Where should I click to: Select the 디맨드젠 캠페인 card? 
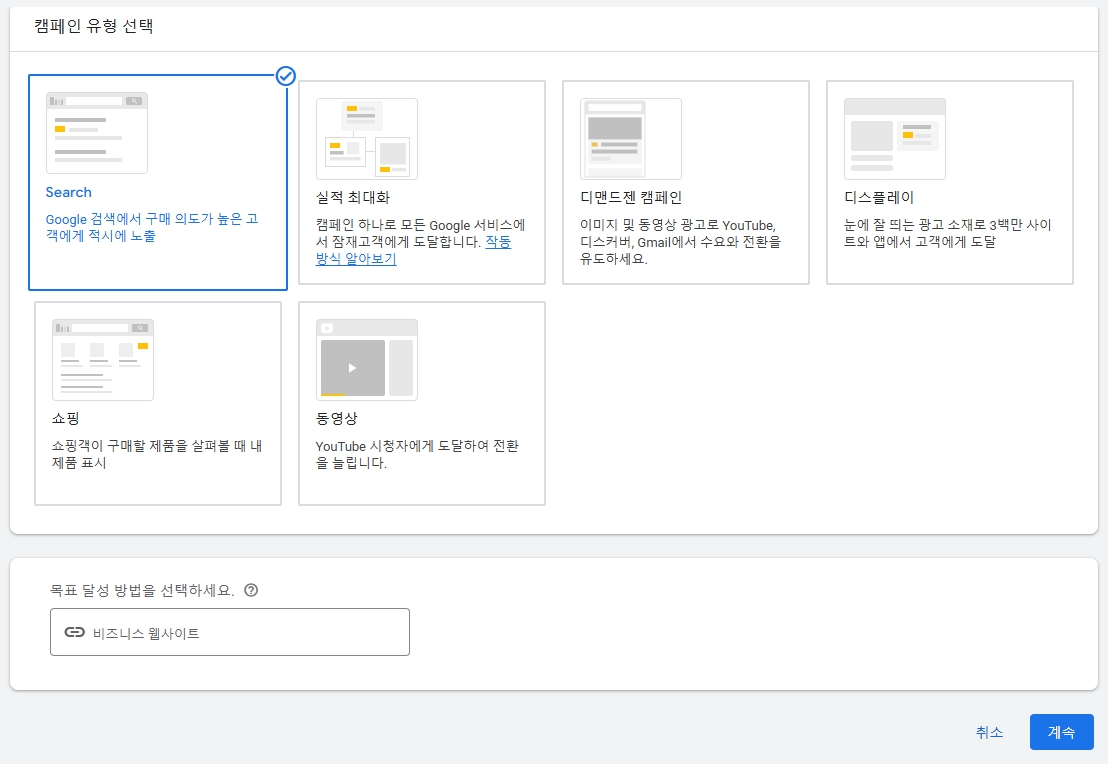coord(685,182)
